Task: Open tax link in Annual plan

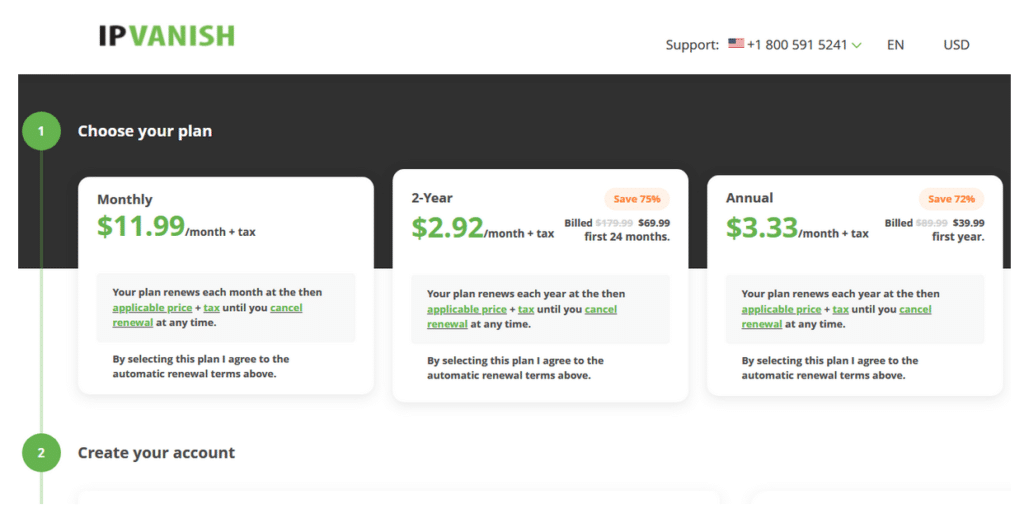Action: pos(840,309)
